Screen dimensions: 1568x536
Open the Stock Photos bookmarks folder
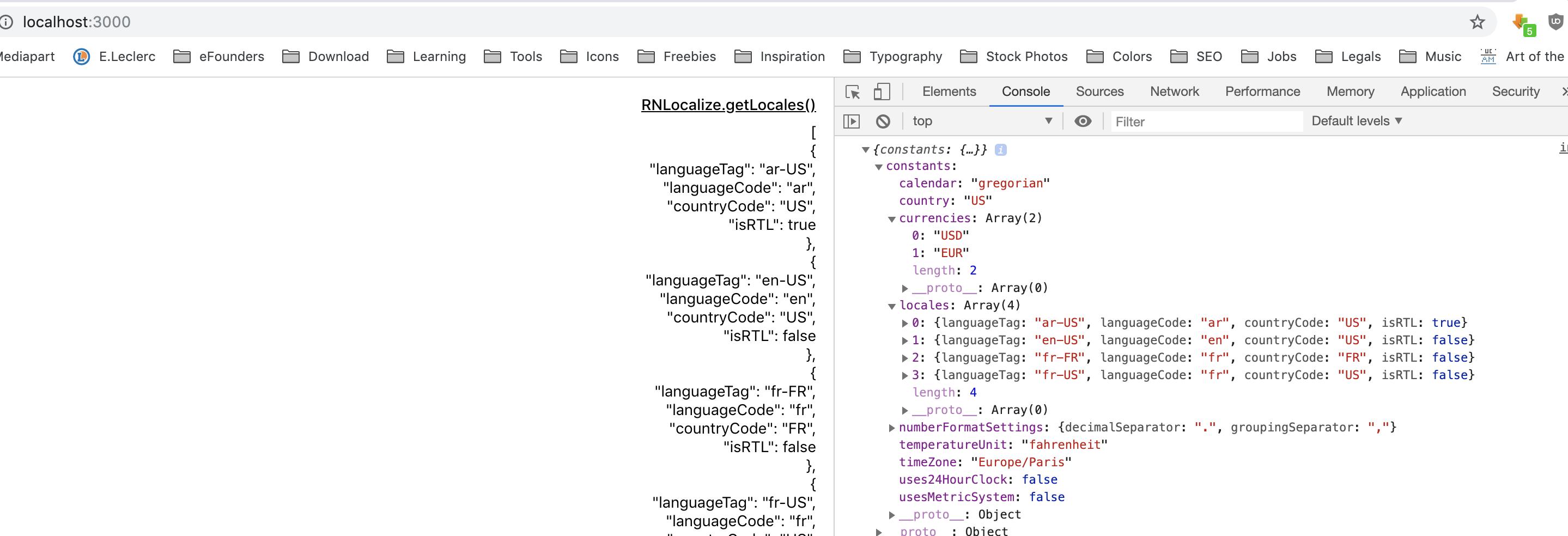tap(1013, 57)
